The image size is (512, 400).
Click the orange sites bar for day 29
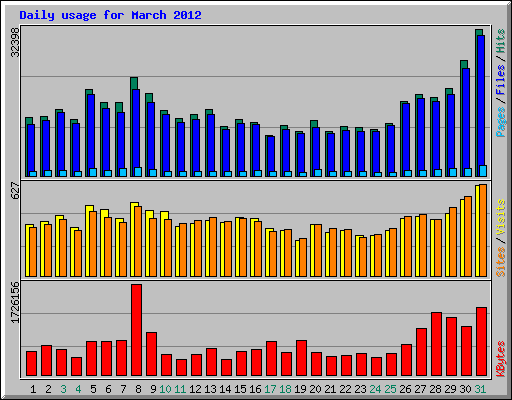pos(453,242)
